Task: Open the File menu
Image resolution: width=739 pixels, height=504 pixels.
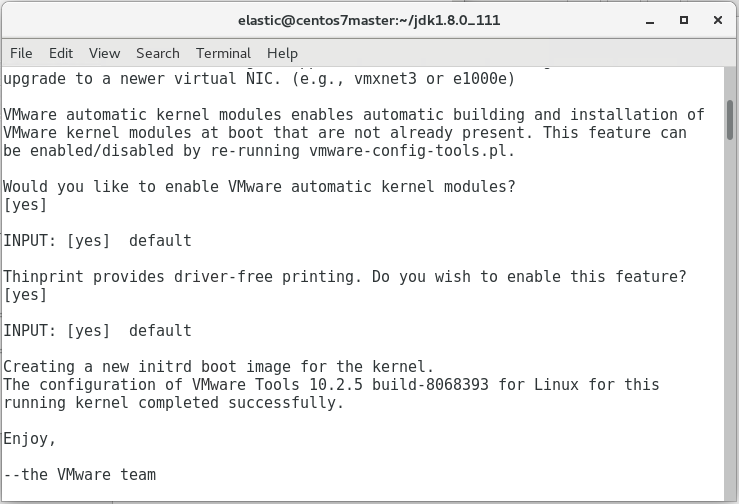Action: pyautogui.click(x=21, y=53)
